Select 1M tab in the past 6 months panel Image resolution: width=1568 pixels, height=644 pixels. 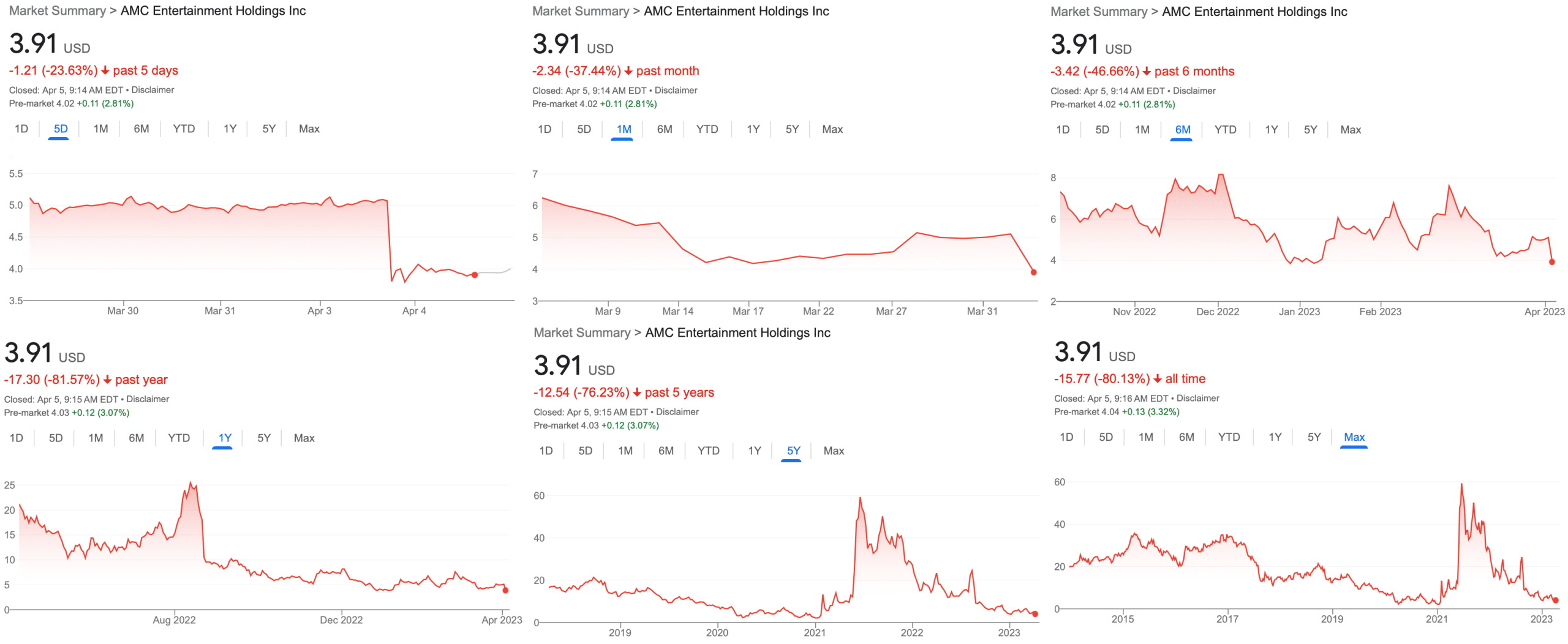click(1142, 130)
